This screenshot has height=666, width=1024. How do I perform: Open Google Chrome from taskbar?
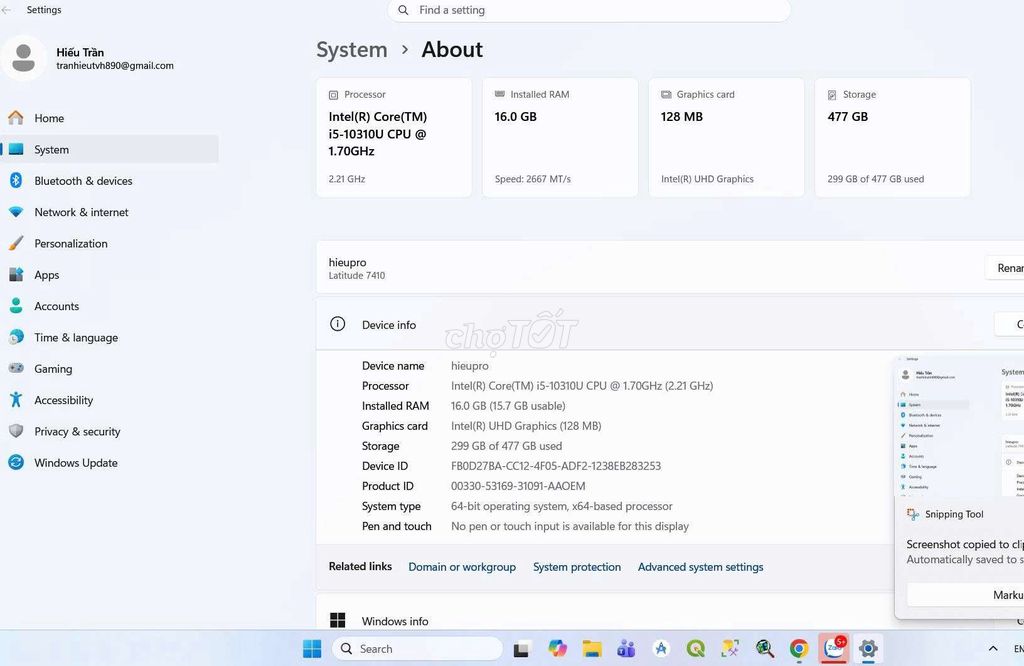pyautogui.click(x=799, y=648)
